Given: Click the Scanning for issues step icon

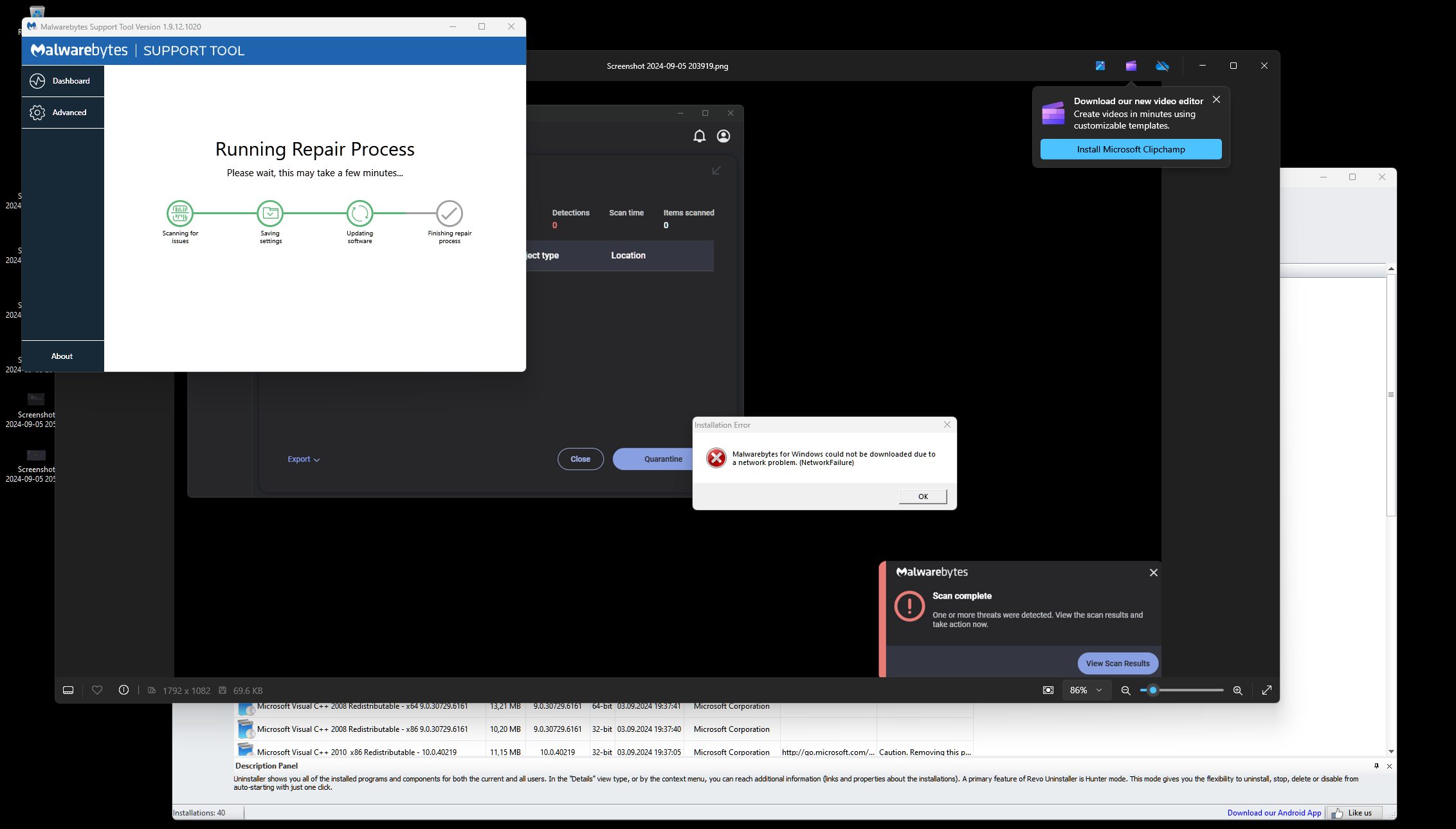Looking at the screenshot, I should 180,213.
